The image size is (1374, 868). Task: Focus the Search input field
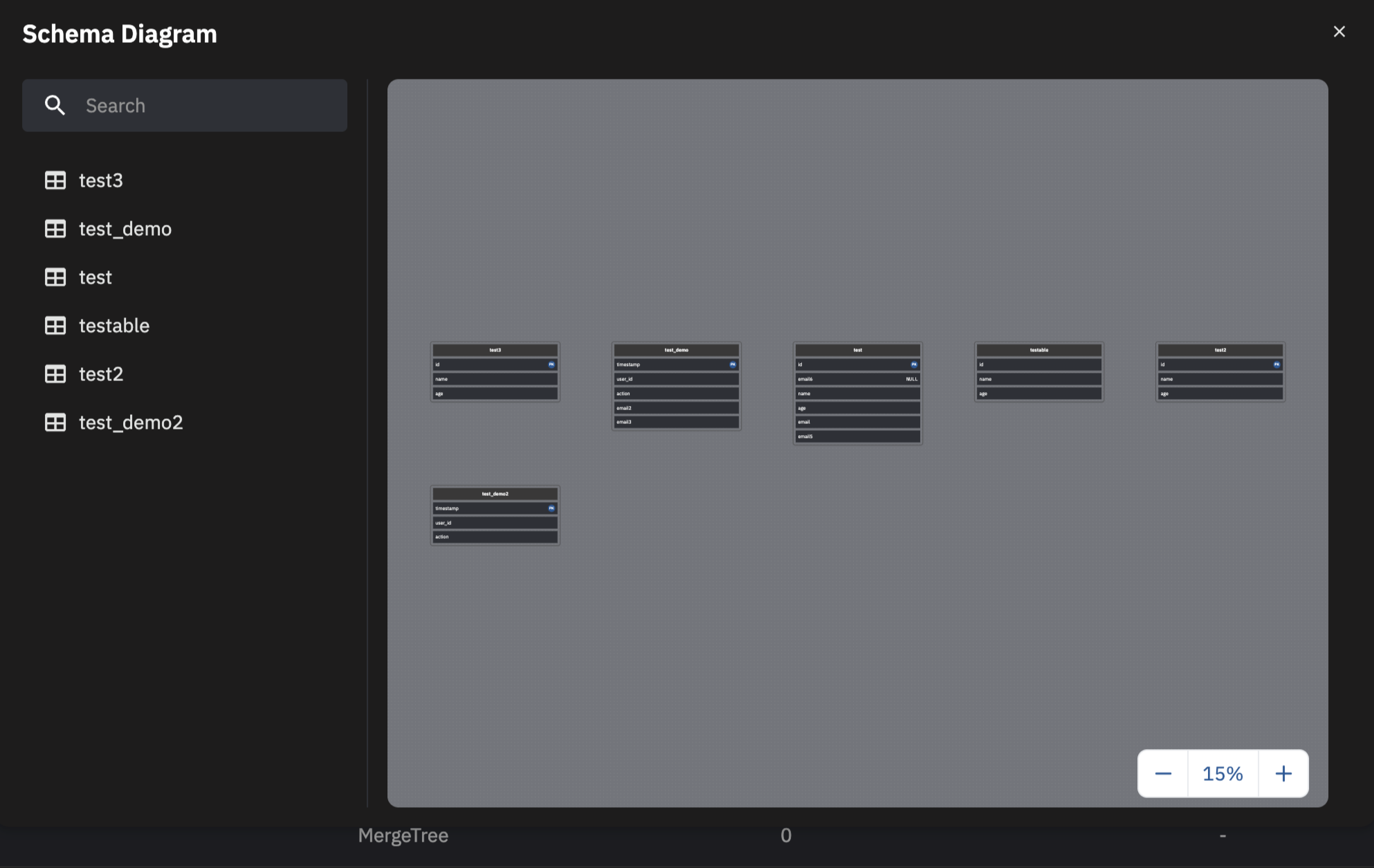point(208,105)
